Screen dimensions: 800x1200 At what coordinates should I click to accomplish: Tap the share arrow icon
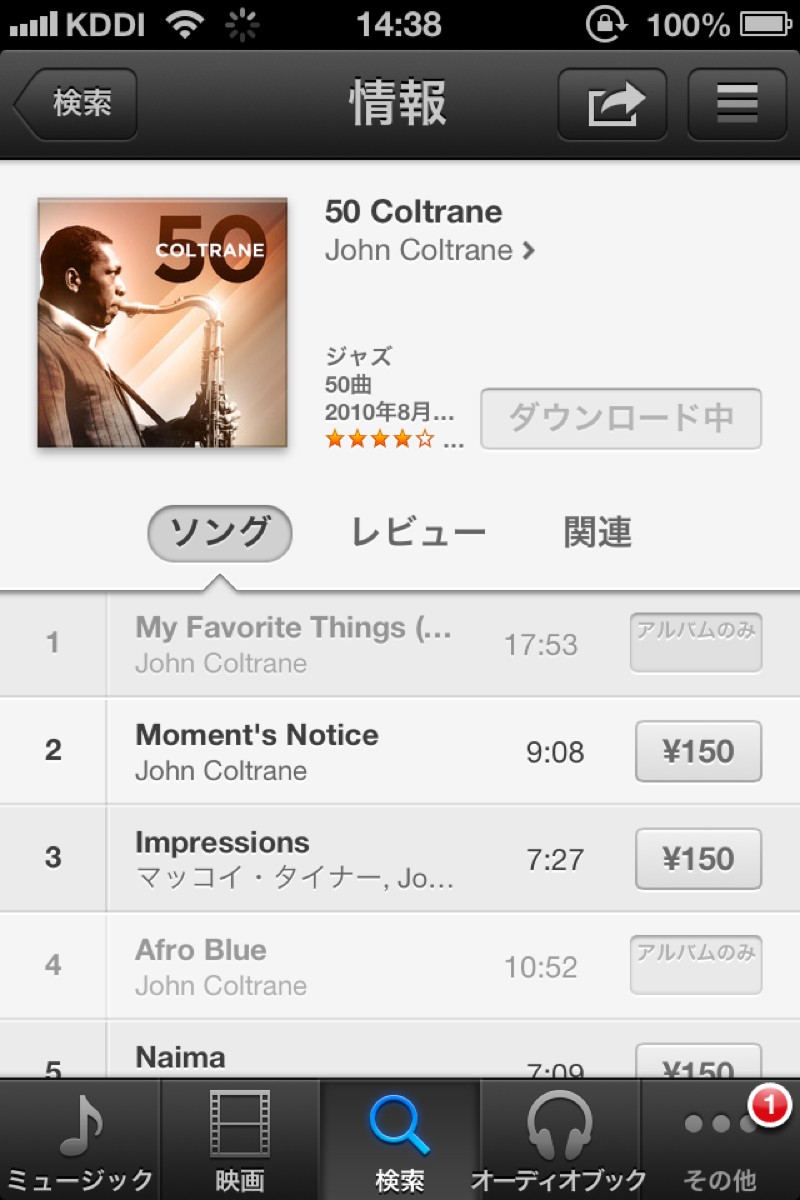coord(612,104)
